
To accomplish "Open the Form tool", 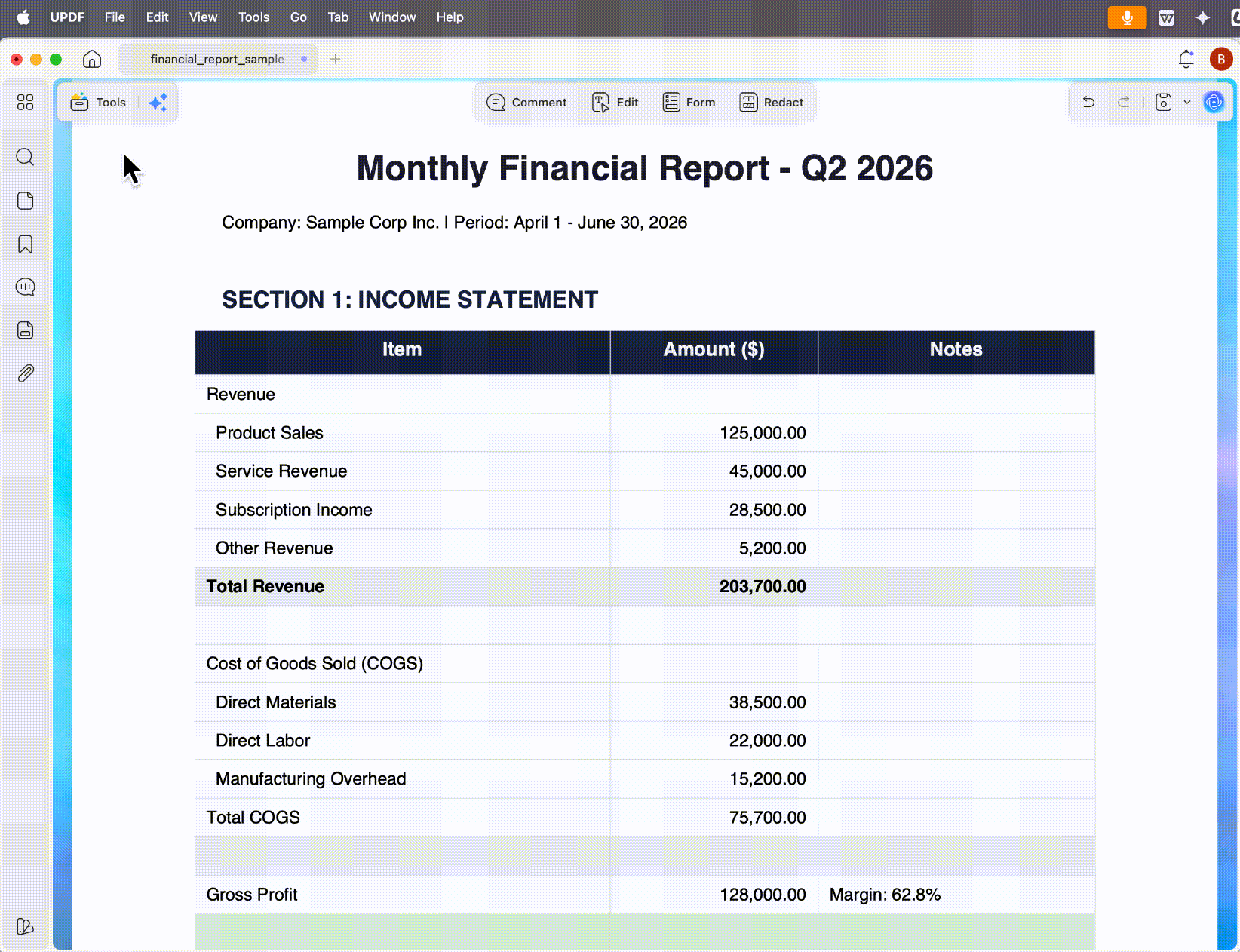I will pos(689,103).
